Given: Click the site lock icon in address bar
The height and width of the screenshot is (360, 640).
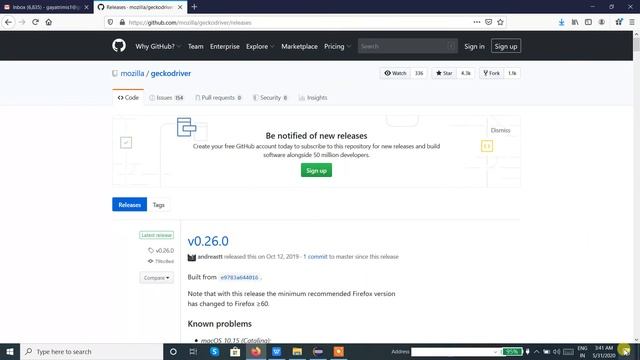Looking at the screenshot, I should tap(122, 22).
